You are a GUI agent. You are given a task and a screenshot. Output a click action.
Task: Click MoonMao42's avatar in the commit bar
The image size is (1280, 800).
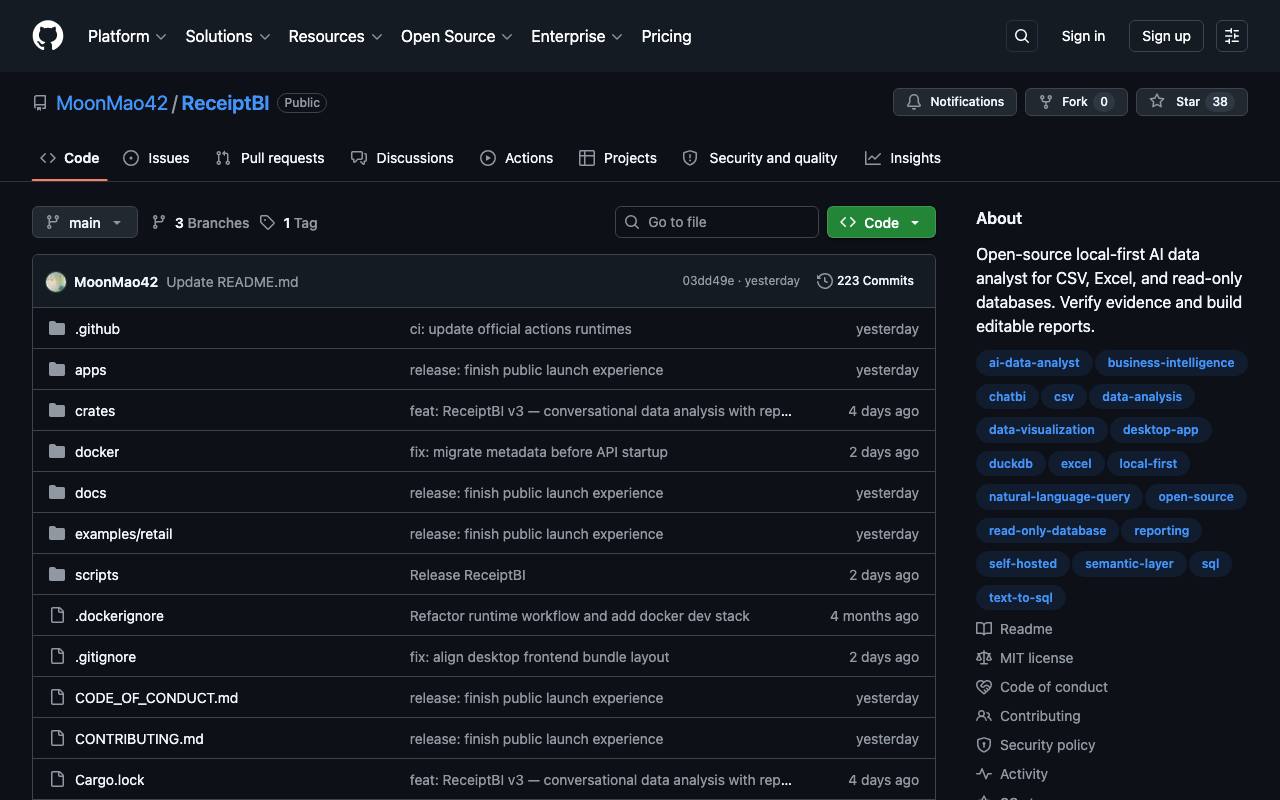click(x=56, y=282)
